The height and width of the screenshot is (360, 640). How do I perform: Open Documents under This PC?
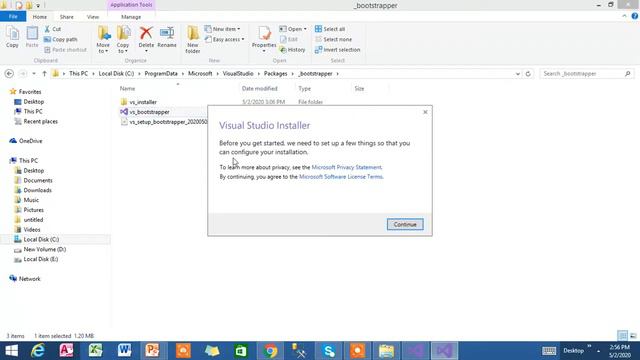pyautogui.click(x=38, y=180)
